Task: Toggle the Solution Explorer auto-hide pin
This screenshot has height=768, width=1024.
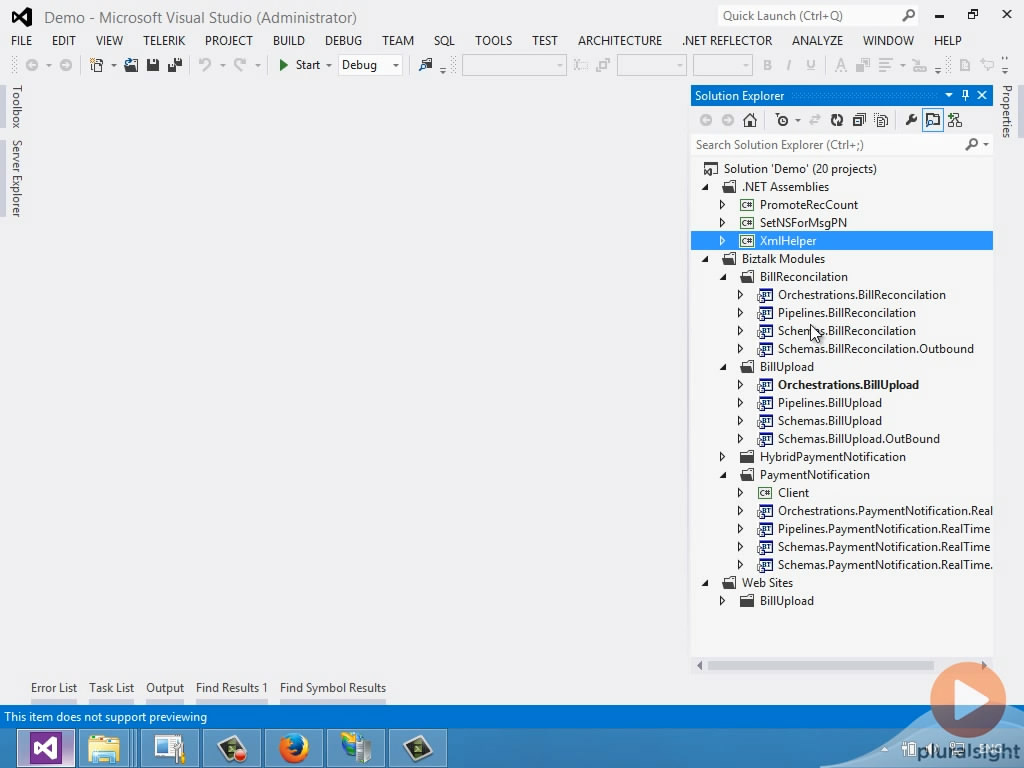Action: coord(965,95)
